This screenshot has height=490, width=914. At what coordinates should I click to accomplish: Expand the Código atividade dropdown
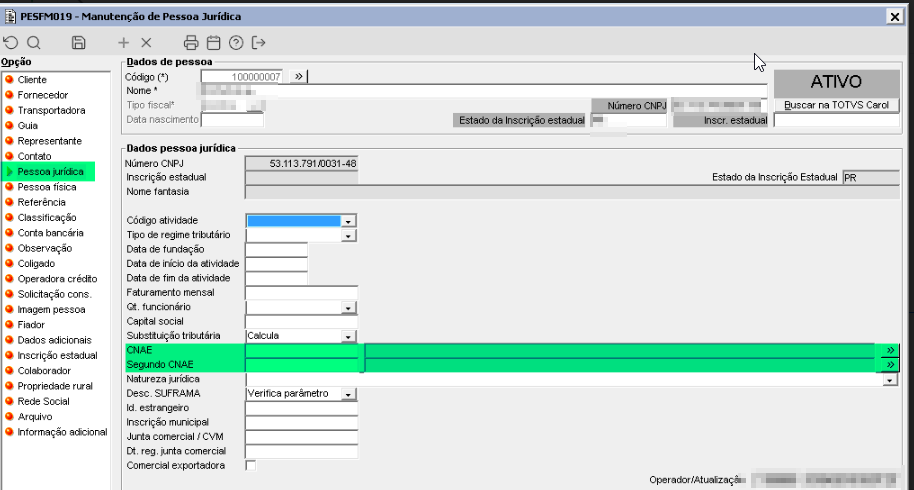[x=348, y=221]
